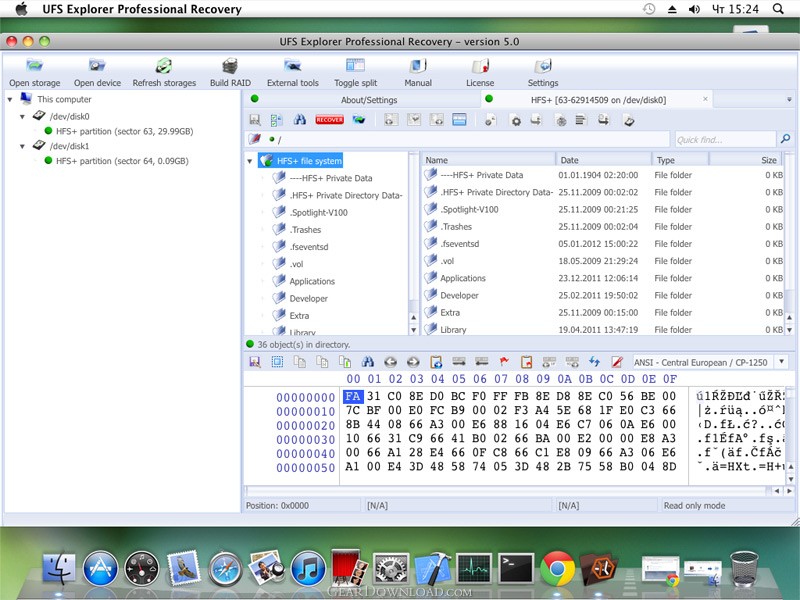Click the forward arrow in hex toolbar

[x=413, y=362]
